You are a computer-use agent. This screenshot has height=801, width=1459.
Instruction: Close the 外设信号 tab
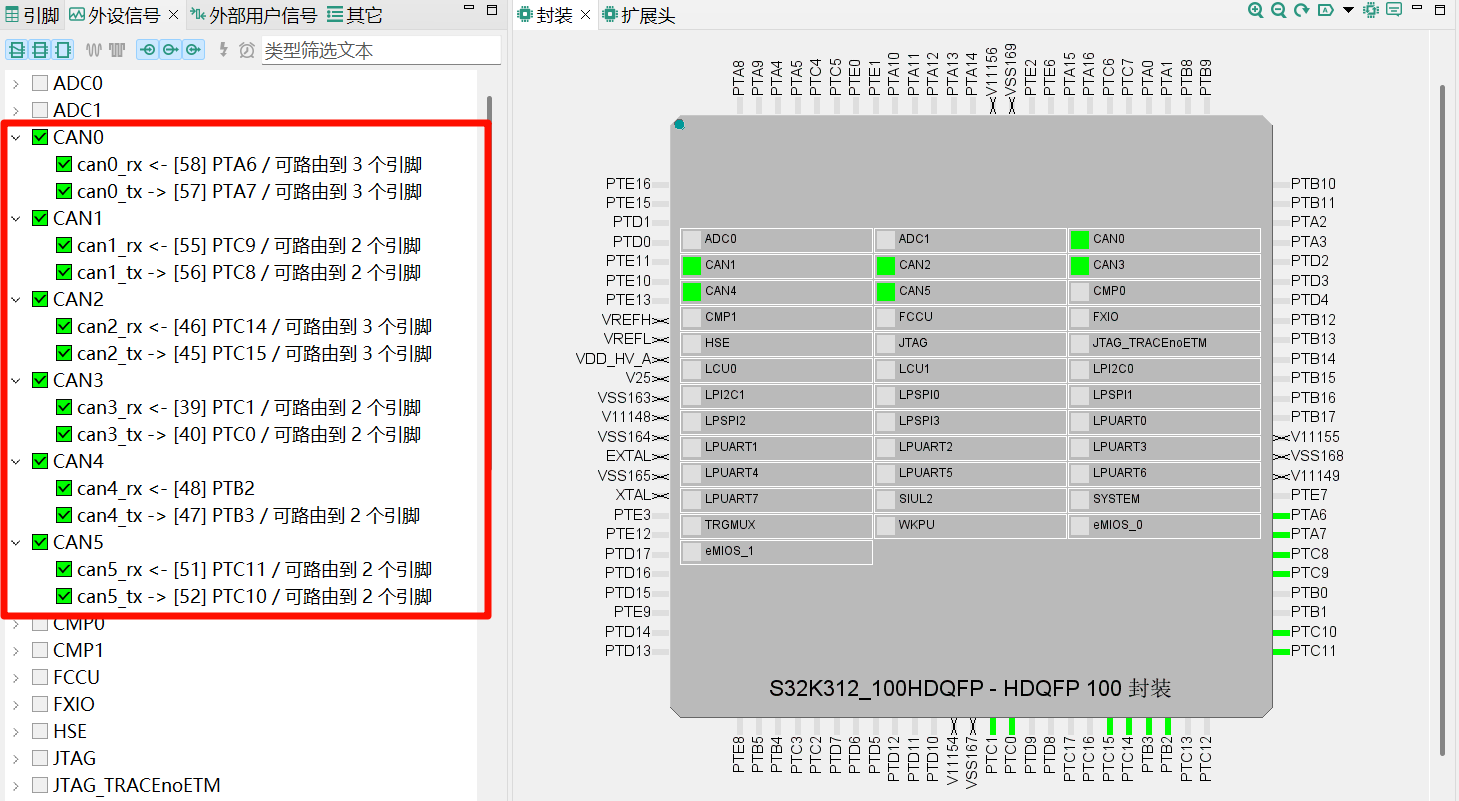[x=173, y=15]
